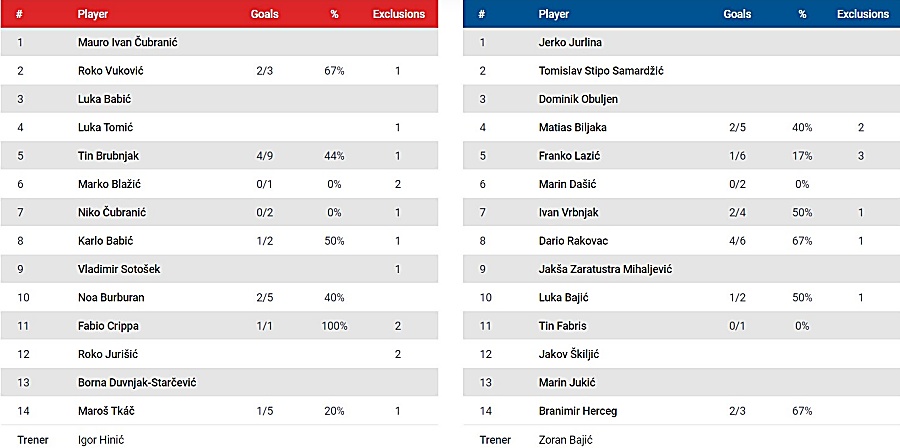Select player Dario Rakovac
Image resolution: width=900 pixels, height=448 pixels.
point(573,241)
